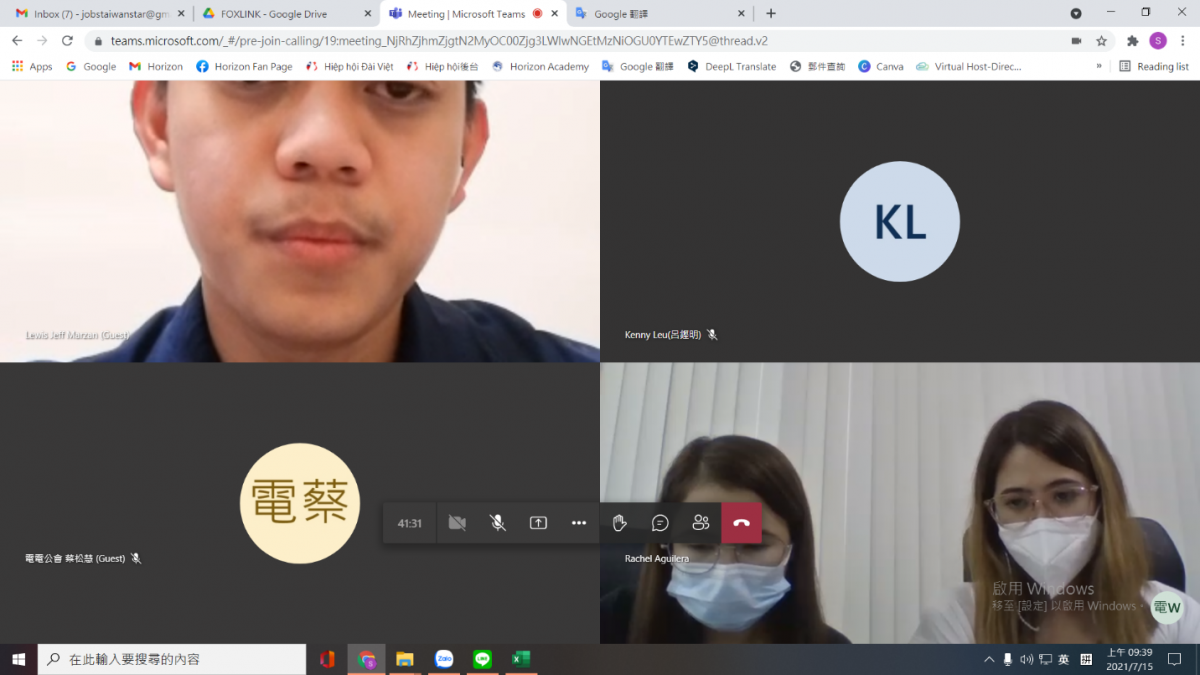Viewport: 1200px width, 675px height.
Task: Unmute the microphone in the meeting toolbar
Action: pos(497,523)
